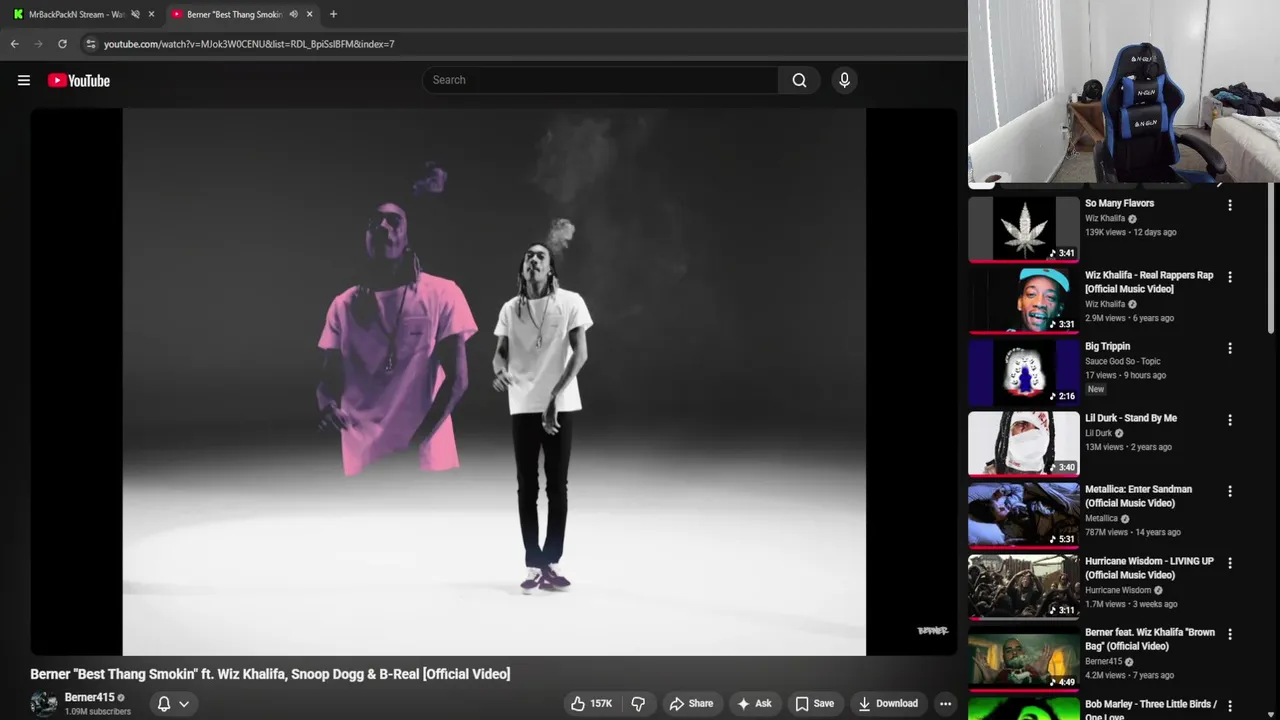Screen dimensions: 1280x720
Task: Open the Enter Sandman thumbnail
Action: pos(1024,514)
